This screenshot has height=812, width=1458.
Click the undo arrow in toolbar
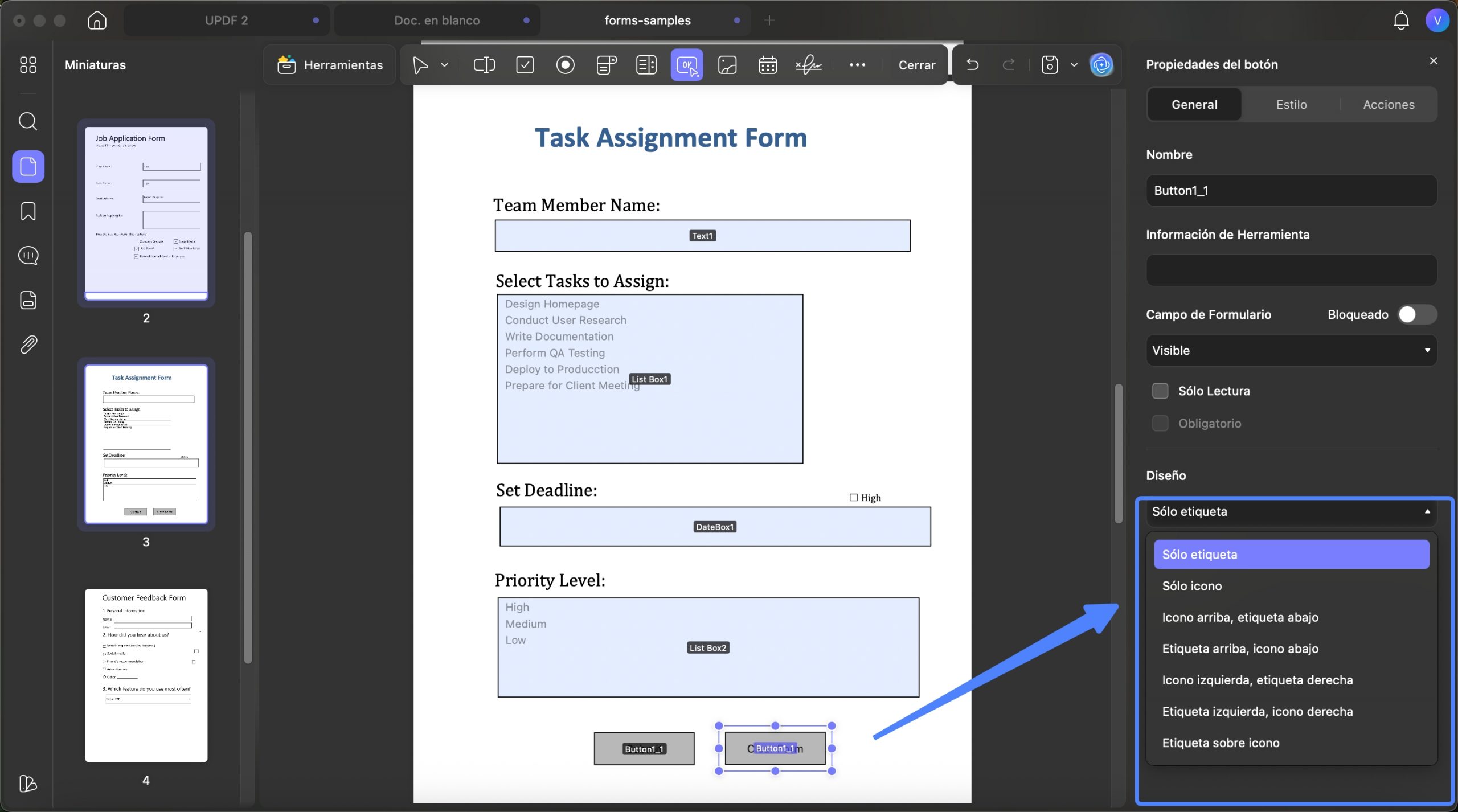click(972, 65)
